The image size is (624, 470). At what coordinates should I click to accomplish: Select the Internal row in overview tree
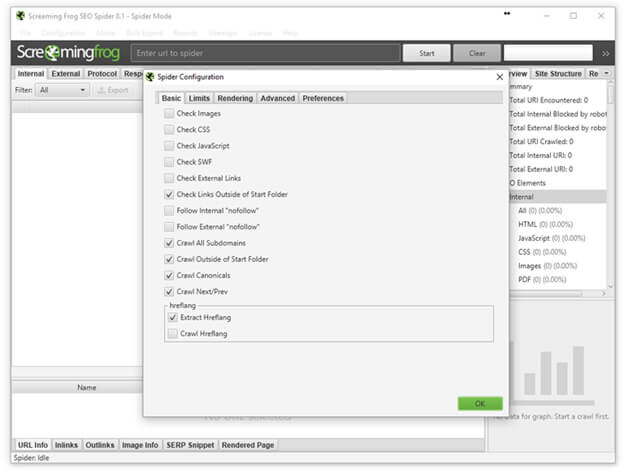pyautogui.click(x=558, y=197)
